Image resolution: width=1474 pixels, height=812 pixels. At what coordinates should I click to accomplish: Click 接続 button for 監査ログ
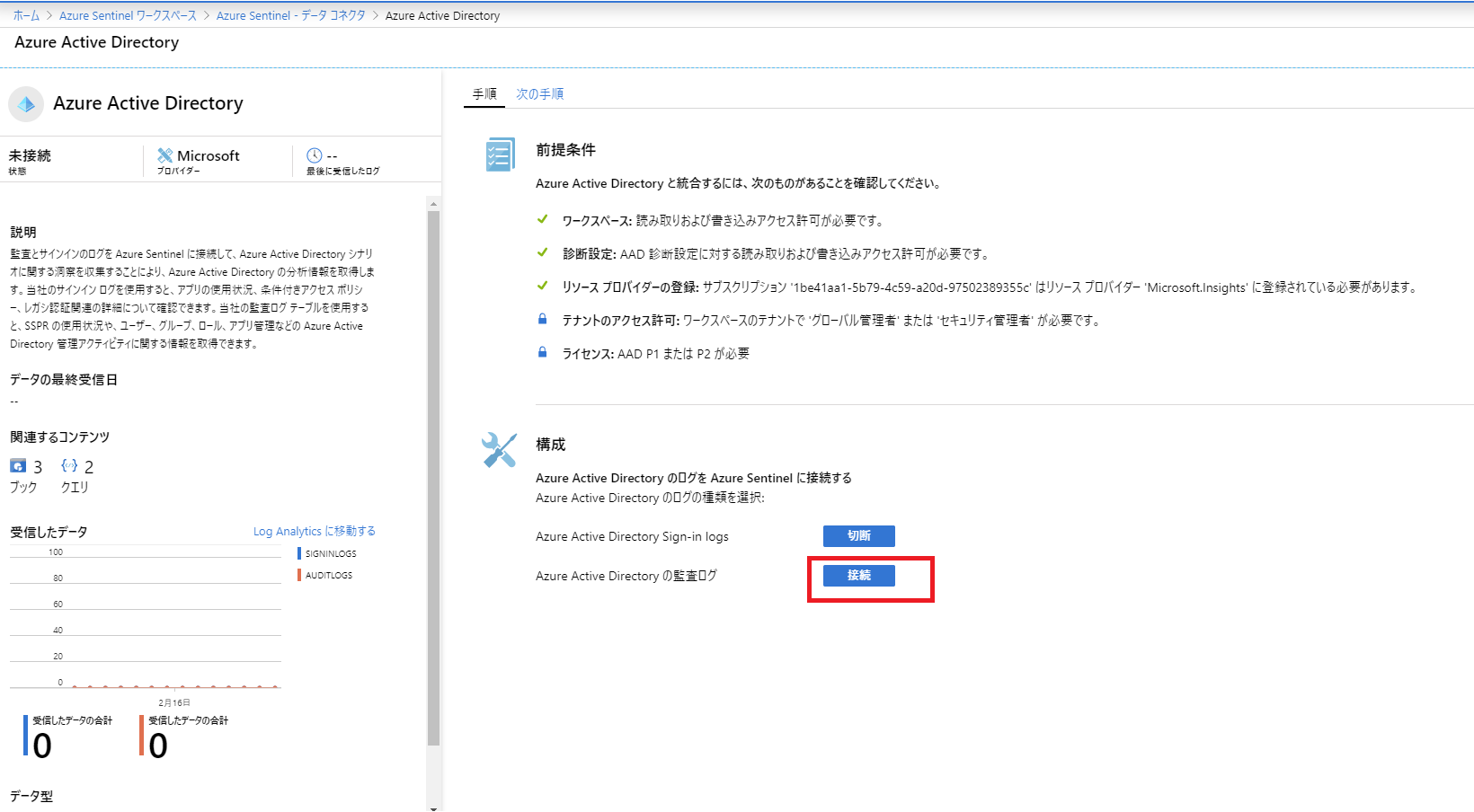click(859, 576)
